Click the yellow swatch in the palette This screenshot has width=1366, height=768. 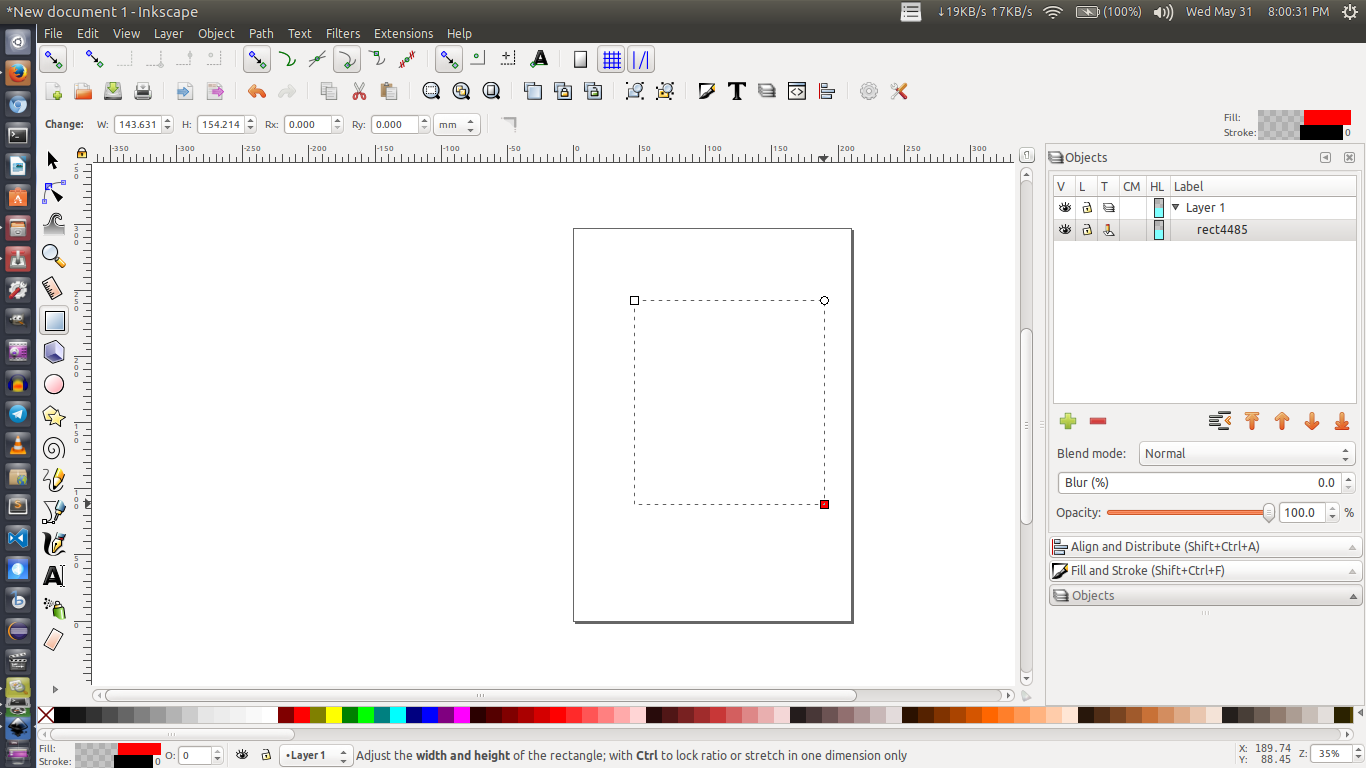[x=333, y=715]
